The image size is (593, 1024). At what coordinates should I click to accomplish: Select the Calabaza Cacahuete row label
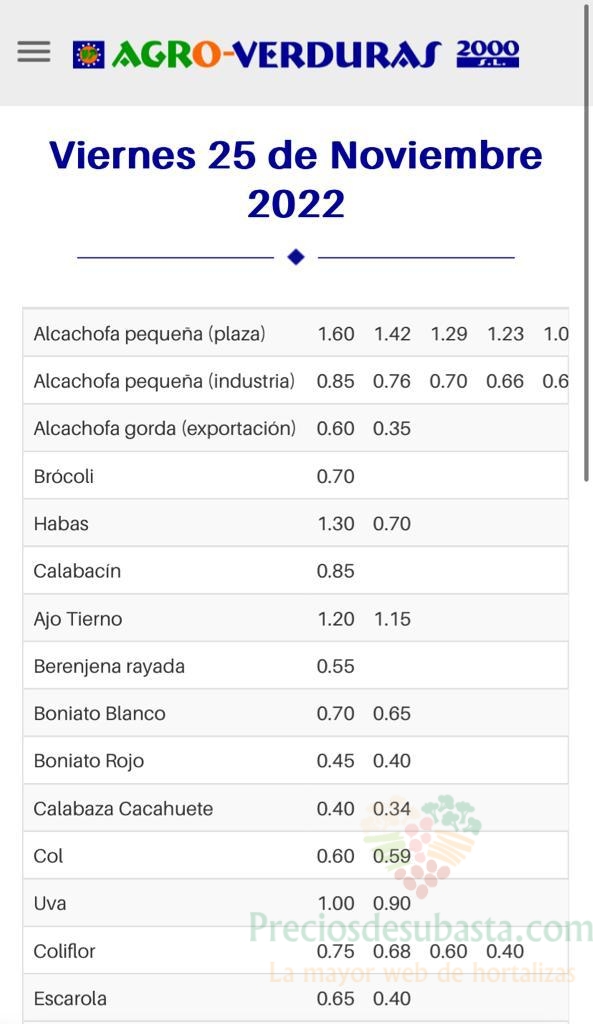click(123, 808)
